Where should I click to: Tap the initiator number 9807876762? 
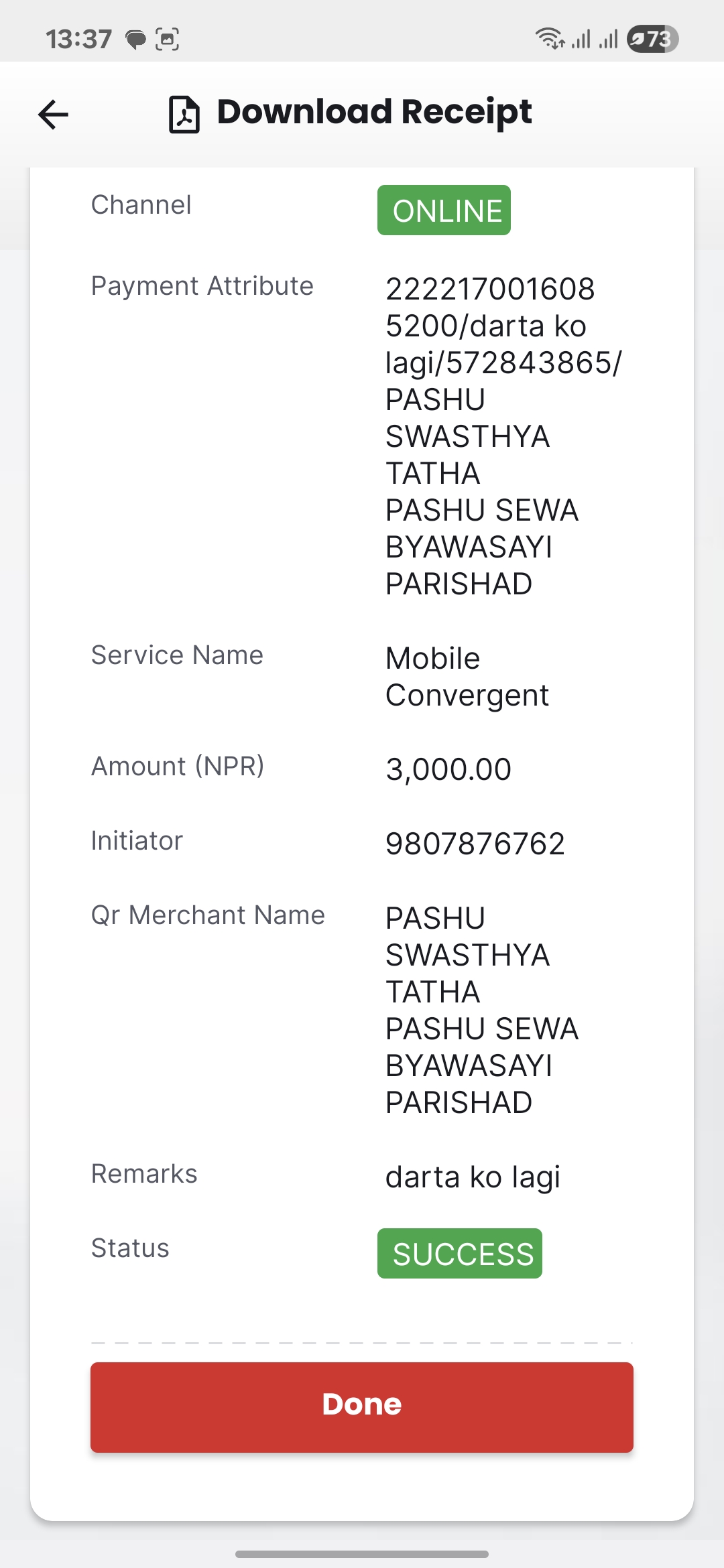click(x=475, y=844)
